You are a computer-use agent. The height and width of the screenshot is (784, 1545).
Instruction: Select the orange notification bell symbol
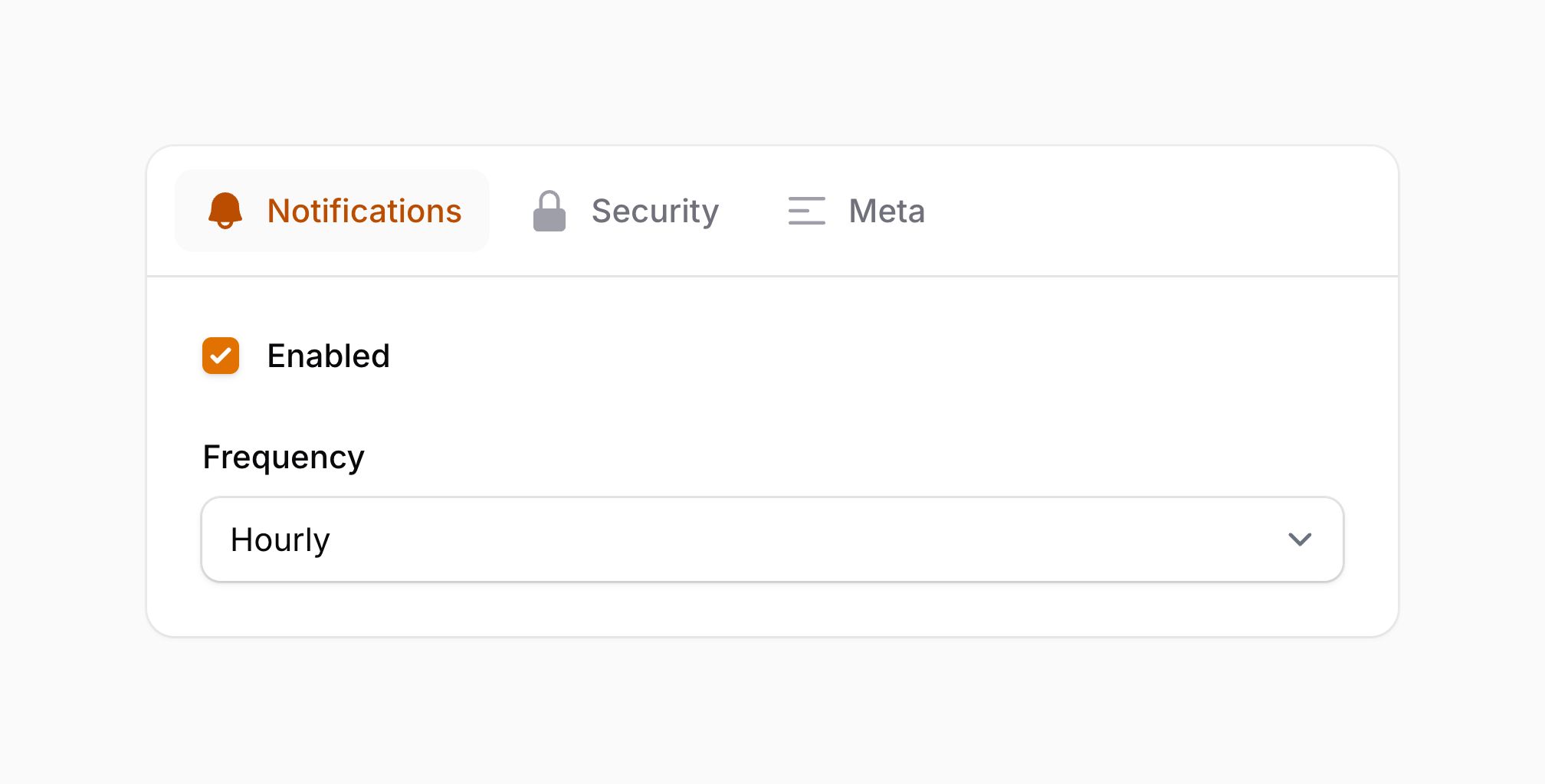223,210
